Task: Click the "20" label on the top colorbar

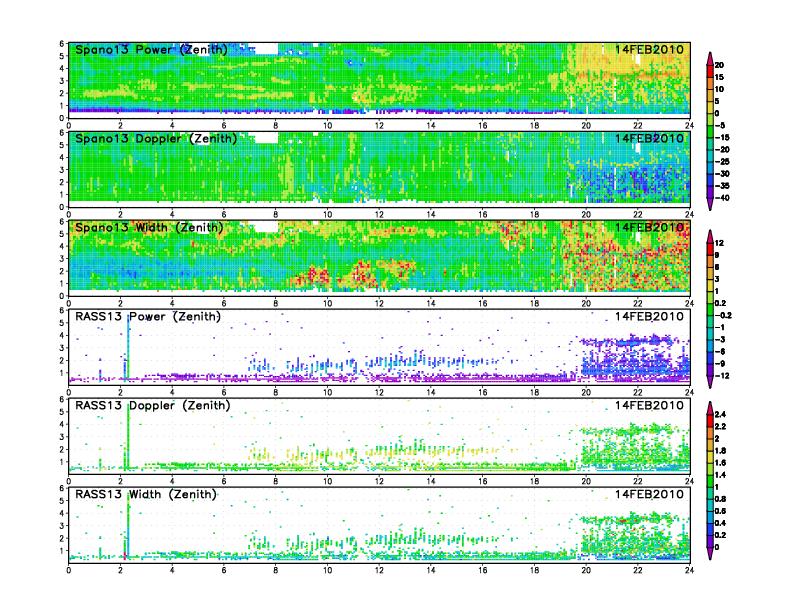Action: [x=733, y=65]
